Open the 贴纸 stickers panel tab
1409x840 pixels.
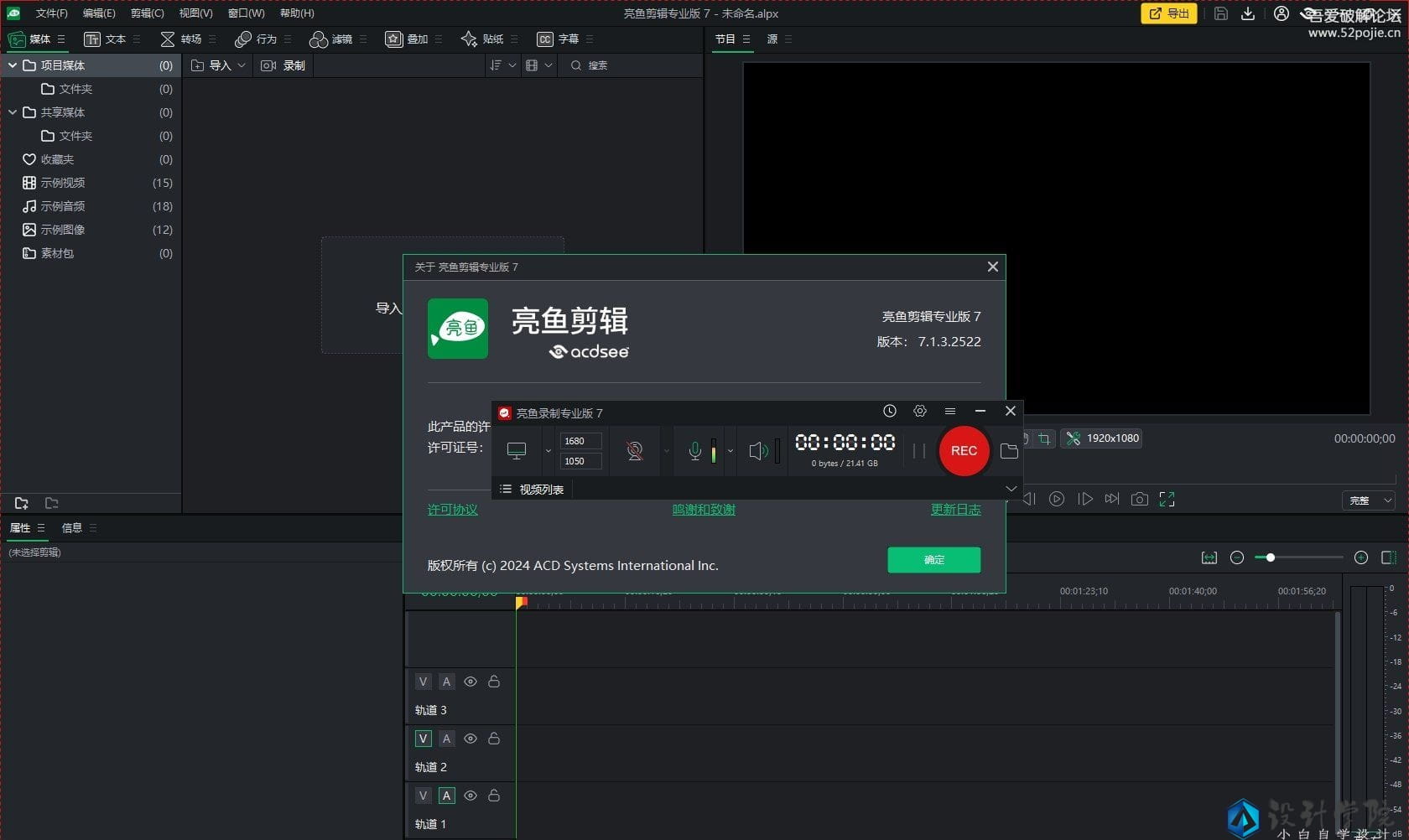coord(482,39)
